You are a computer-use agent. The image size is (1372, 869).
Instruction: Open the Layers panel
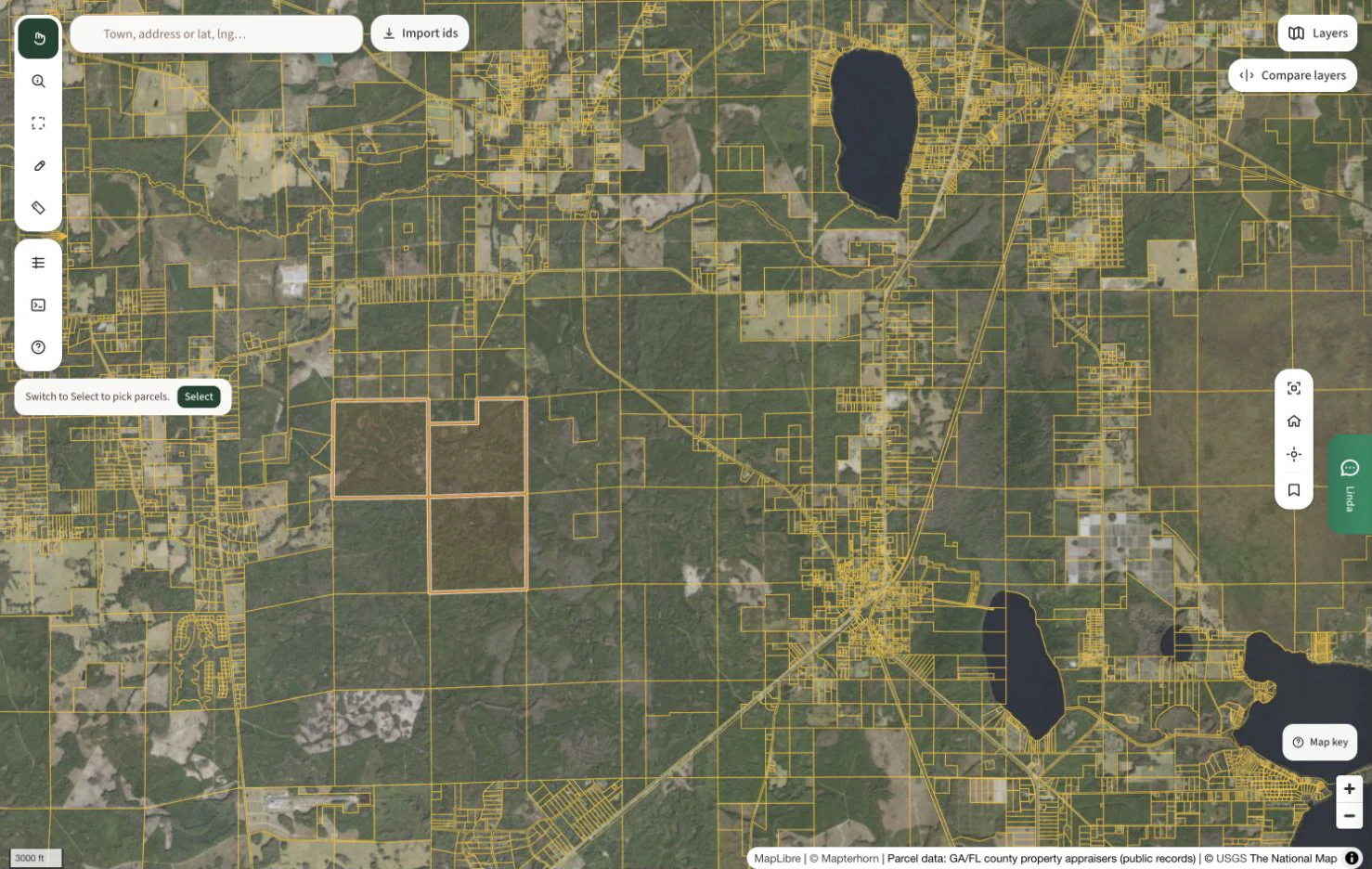pos(1317,33)
